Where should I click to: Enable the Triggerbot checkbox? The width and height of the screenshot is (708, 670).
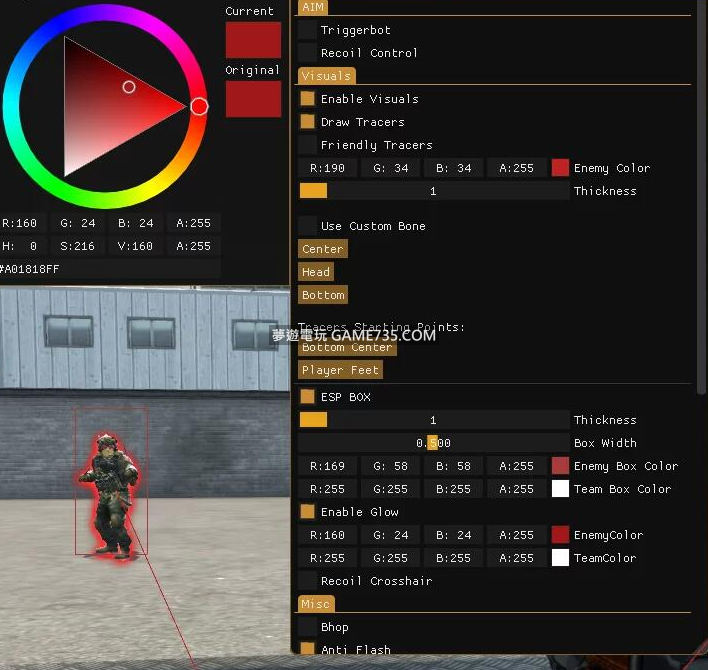point(307,30)
